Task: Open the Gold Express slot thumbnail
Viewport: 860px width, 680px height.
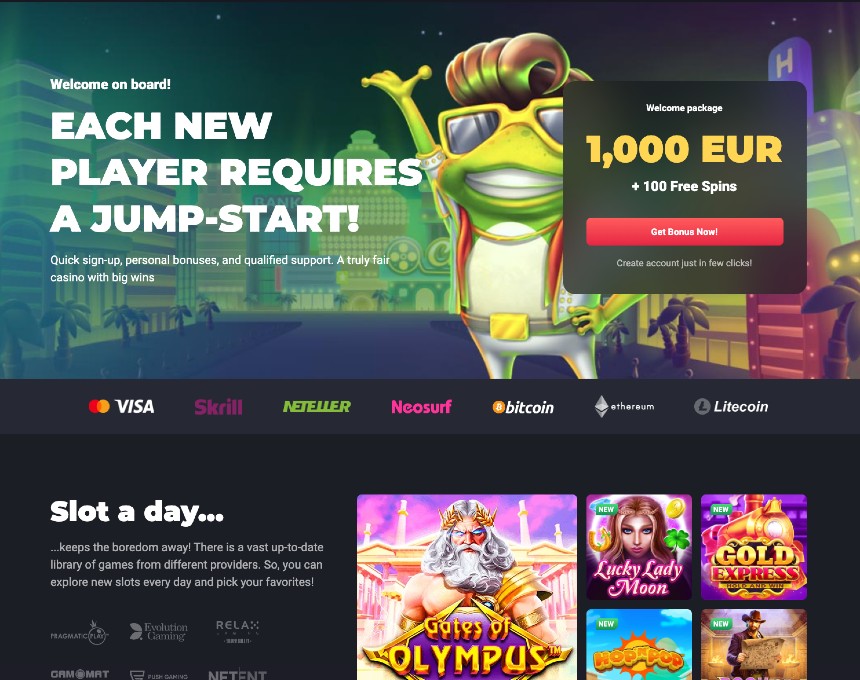Action: point(754,547)
